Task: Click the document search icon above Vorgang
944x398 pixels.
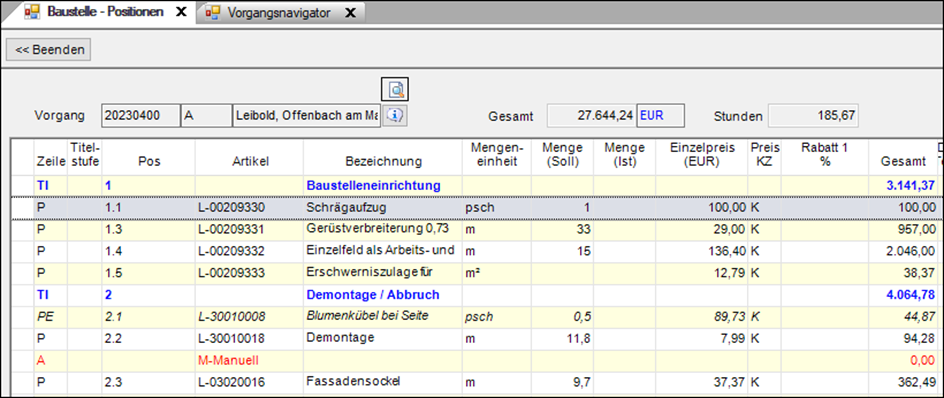Action: point(396,89)
